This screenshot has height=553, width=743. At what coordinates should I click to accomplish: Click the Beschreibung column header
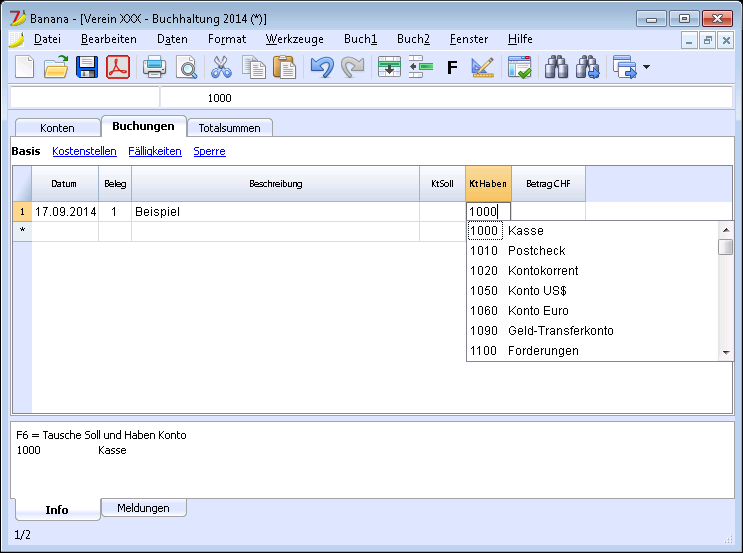coord(276,184)
